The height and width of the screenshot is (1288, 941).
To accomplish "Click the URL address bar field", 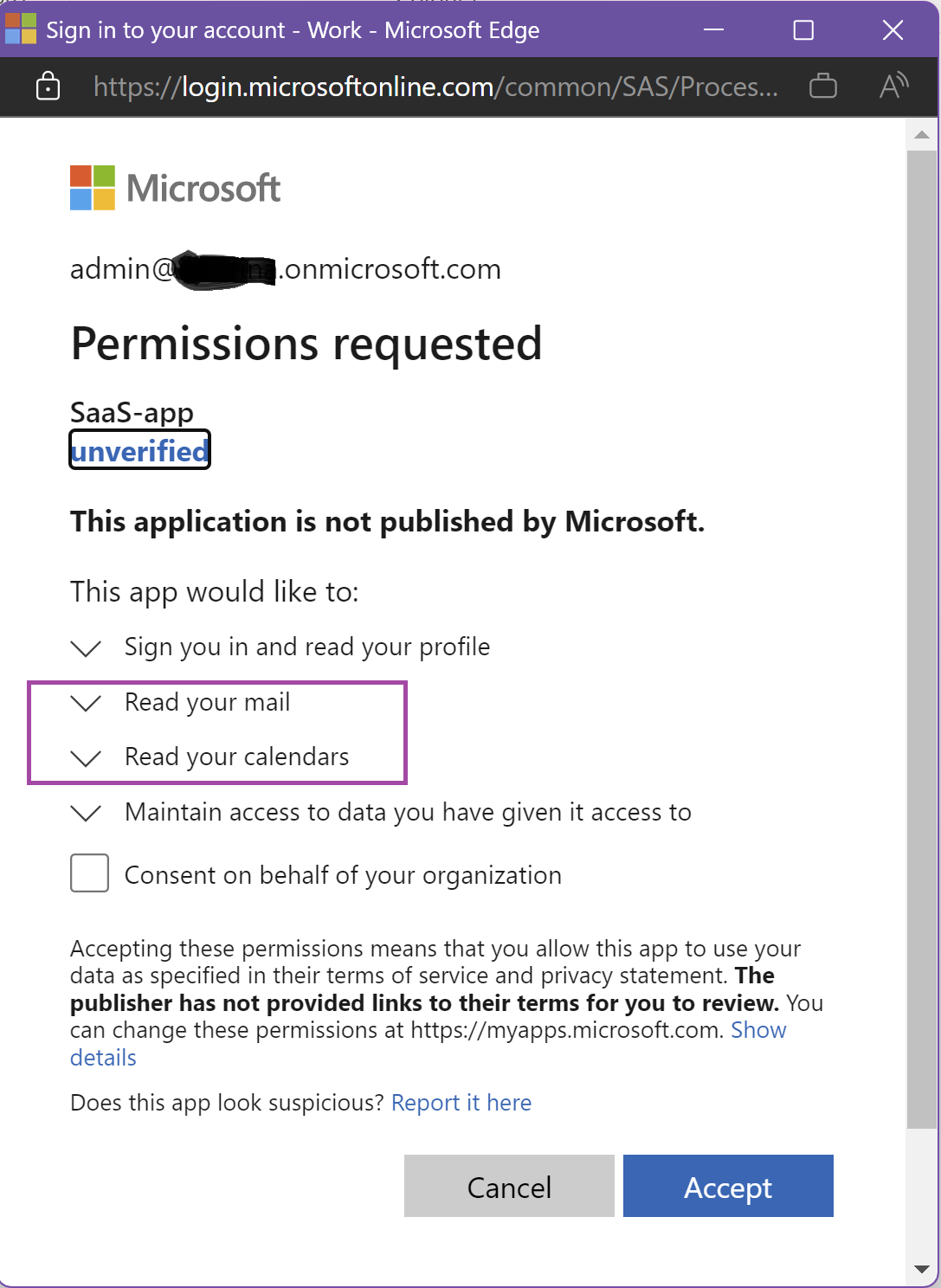I will (435, 87).
